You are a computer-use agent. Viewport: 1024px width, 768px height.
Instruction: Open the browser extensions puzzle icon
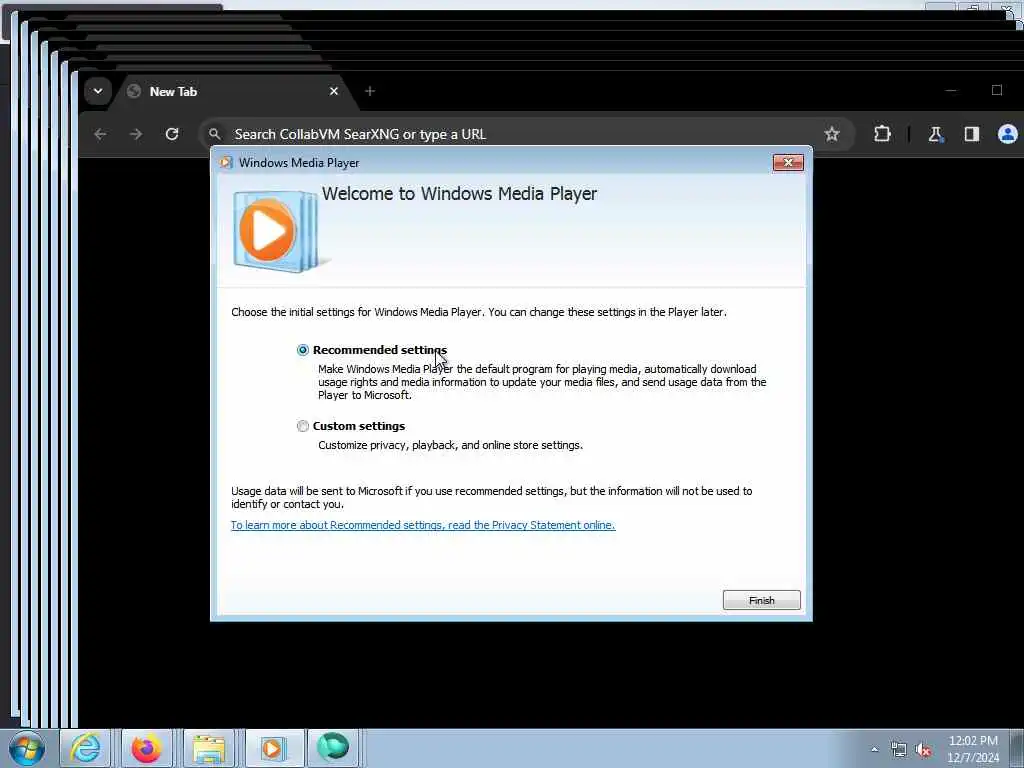point(882,135)
